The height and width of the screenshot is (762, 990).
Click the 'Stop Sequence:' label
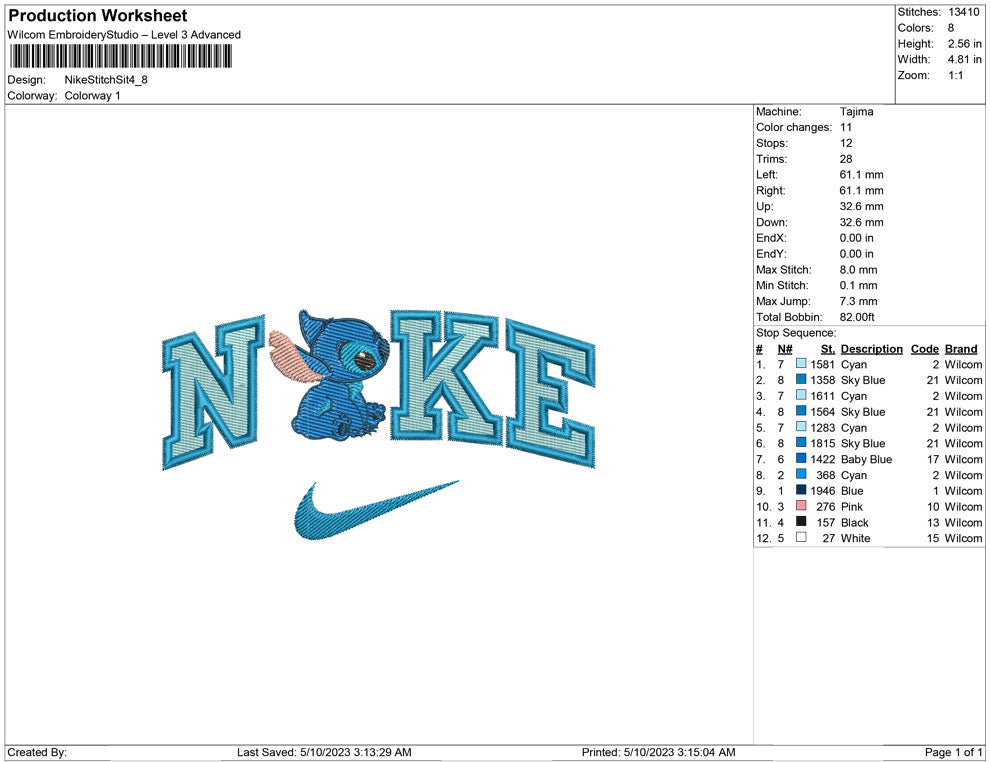796,333
